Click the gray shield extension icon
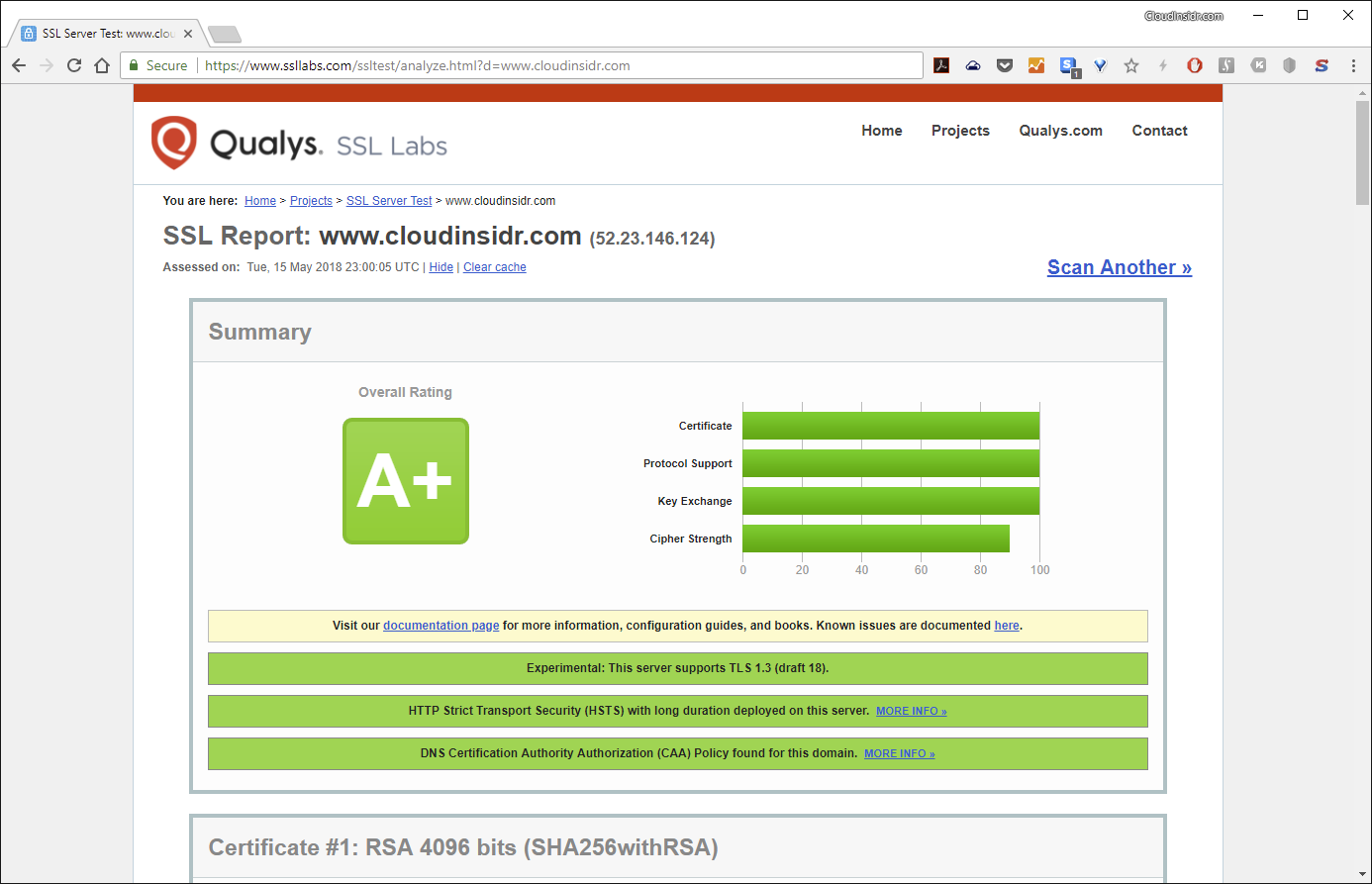Viewport: 1372px width, 884px height. (x=1289, y=65)
